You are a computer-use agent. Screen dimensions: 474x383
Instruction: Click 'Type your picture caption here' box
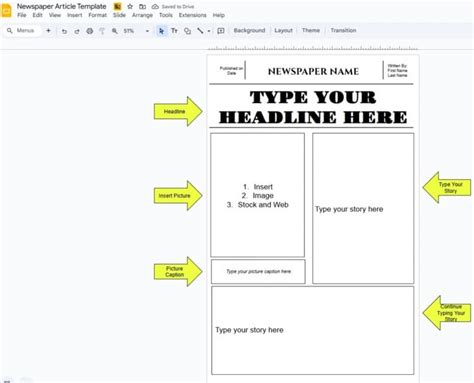pyautogui.click(x=258, y=271)
